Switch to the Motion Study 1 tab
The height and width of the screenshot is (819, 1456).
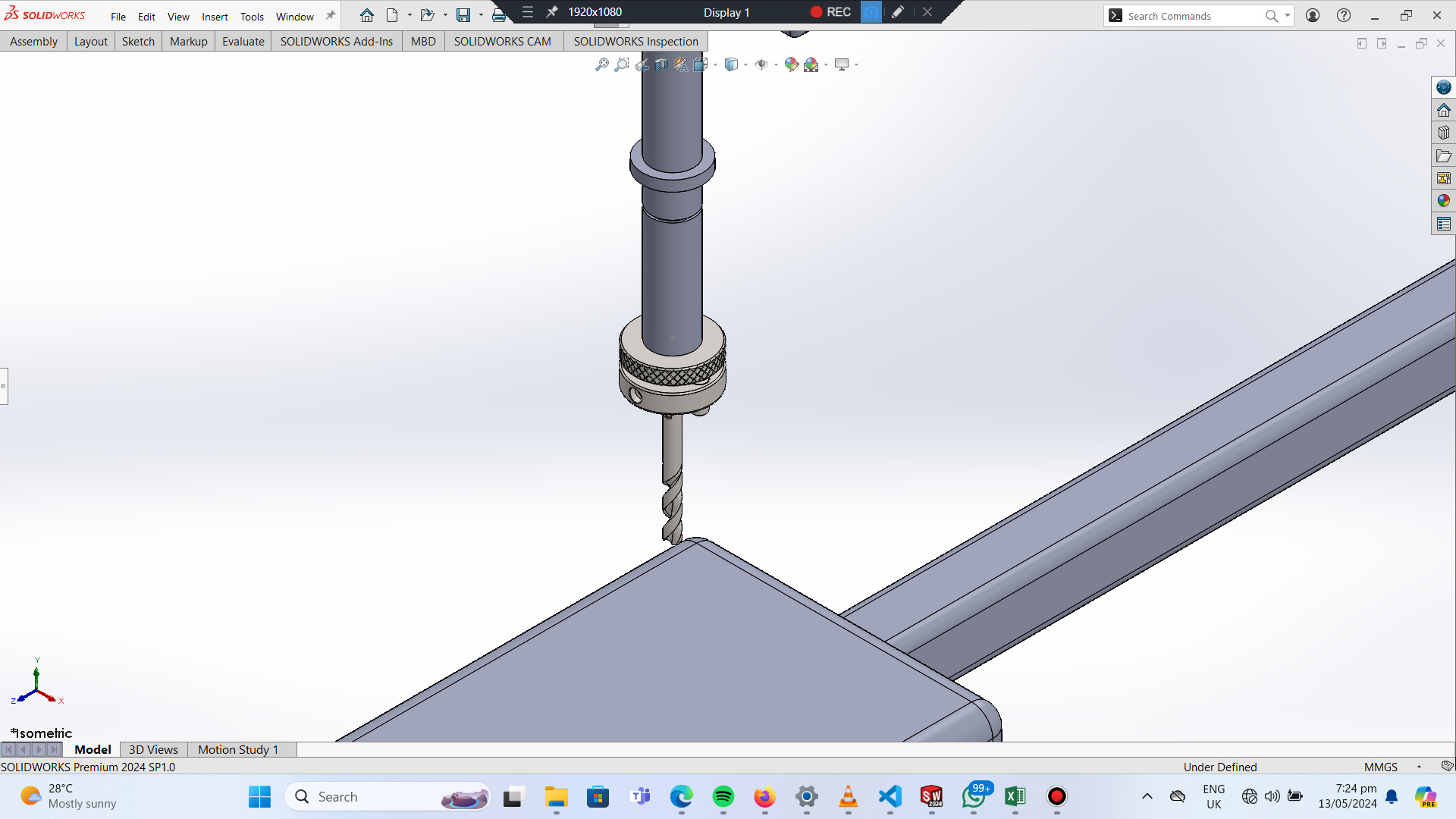(237, 749)
